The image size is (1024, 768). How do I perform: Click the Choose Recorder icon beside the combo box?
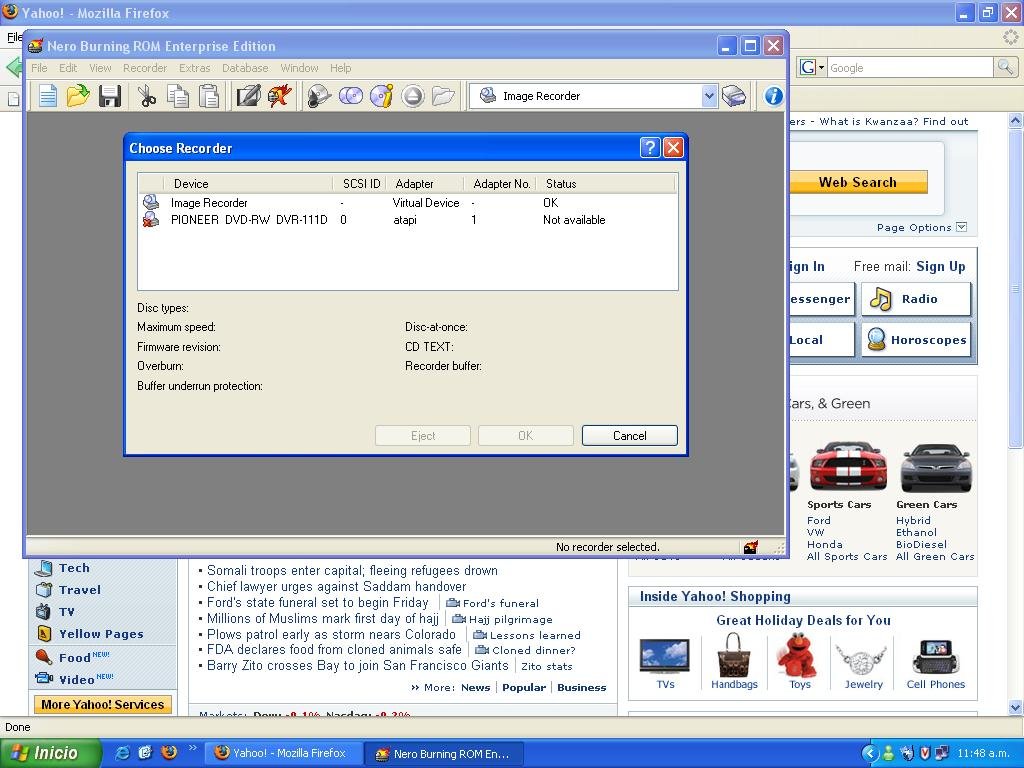(x=734, y=96)
